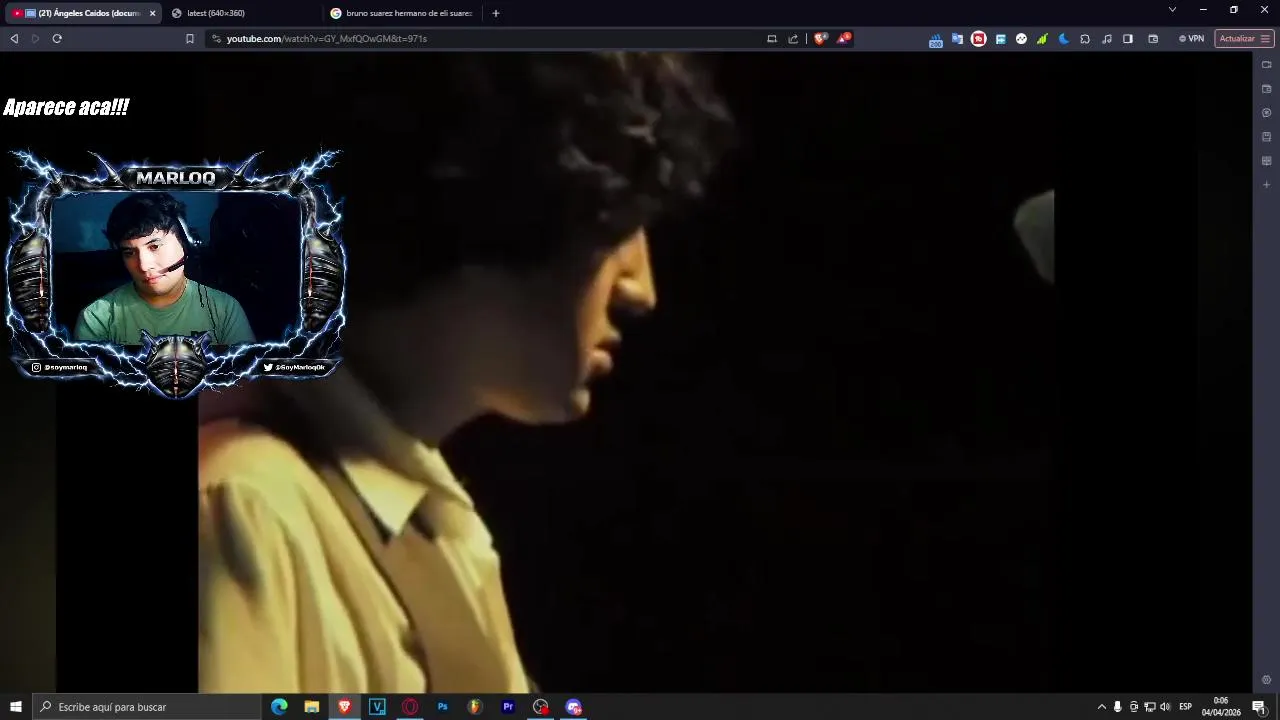The image size is (1280, 720).
Task: Open the blue V app in taskbar
Action: 377,707
